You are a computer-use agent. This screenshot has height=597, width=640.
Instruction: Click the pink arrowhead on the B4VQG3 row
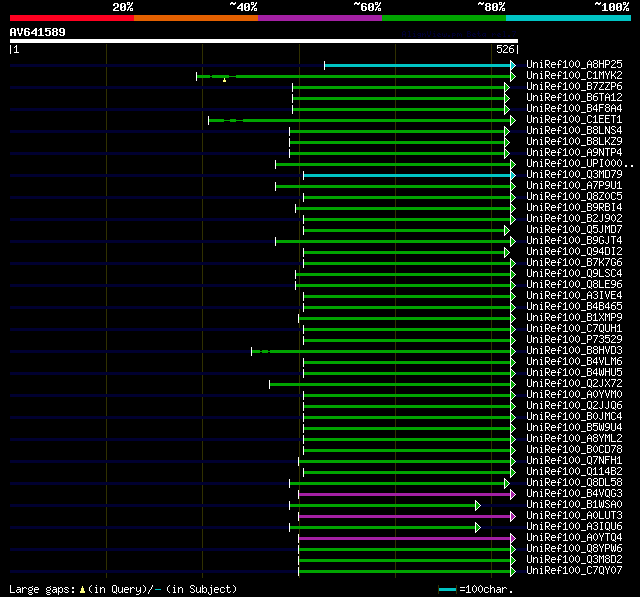[x=513, y=494]
